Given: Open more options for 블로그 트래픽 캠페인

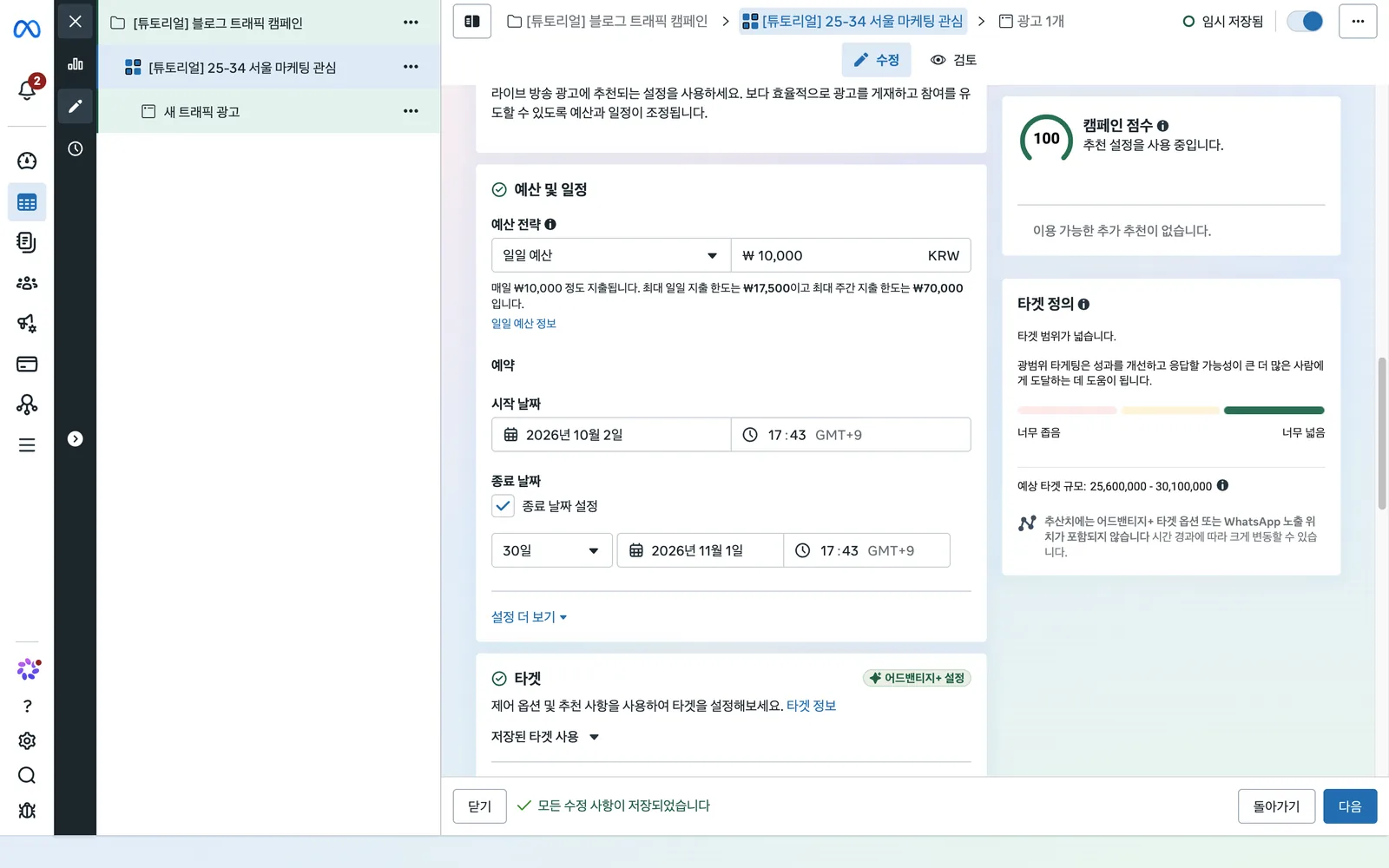Looking at the screenshot, I should point(411,23).
